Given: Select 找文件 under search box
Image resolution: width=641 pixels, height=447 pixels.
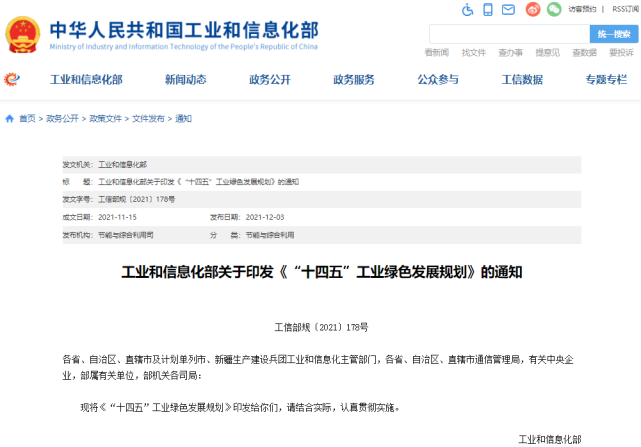Looking at the screenshot, I should [473, 52].
